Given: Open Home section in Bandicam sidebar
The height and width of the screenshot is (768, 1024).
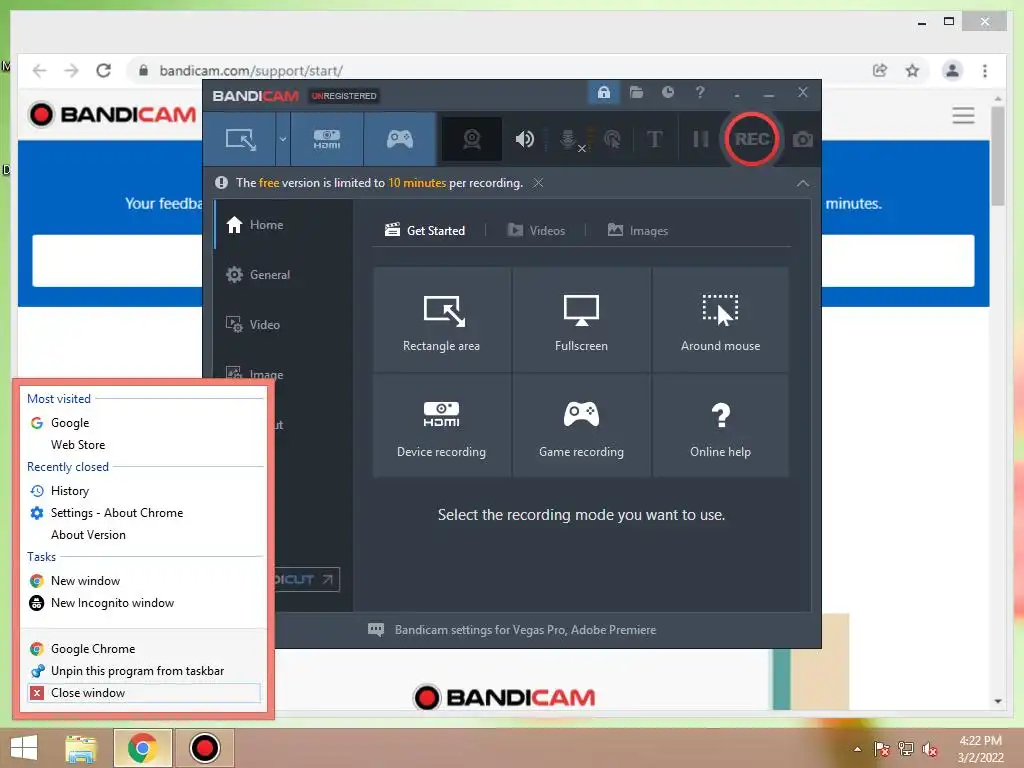Looking at the screenshot, I should (283, 225).
